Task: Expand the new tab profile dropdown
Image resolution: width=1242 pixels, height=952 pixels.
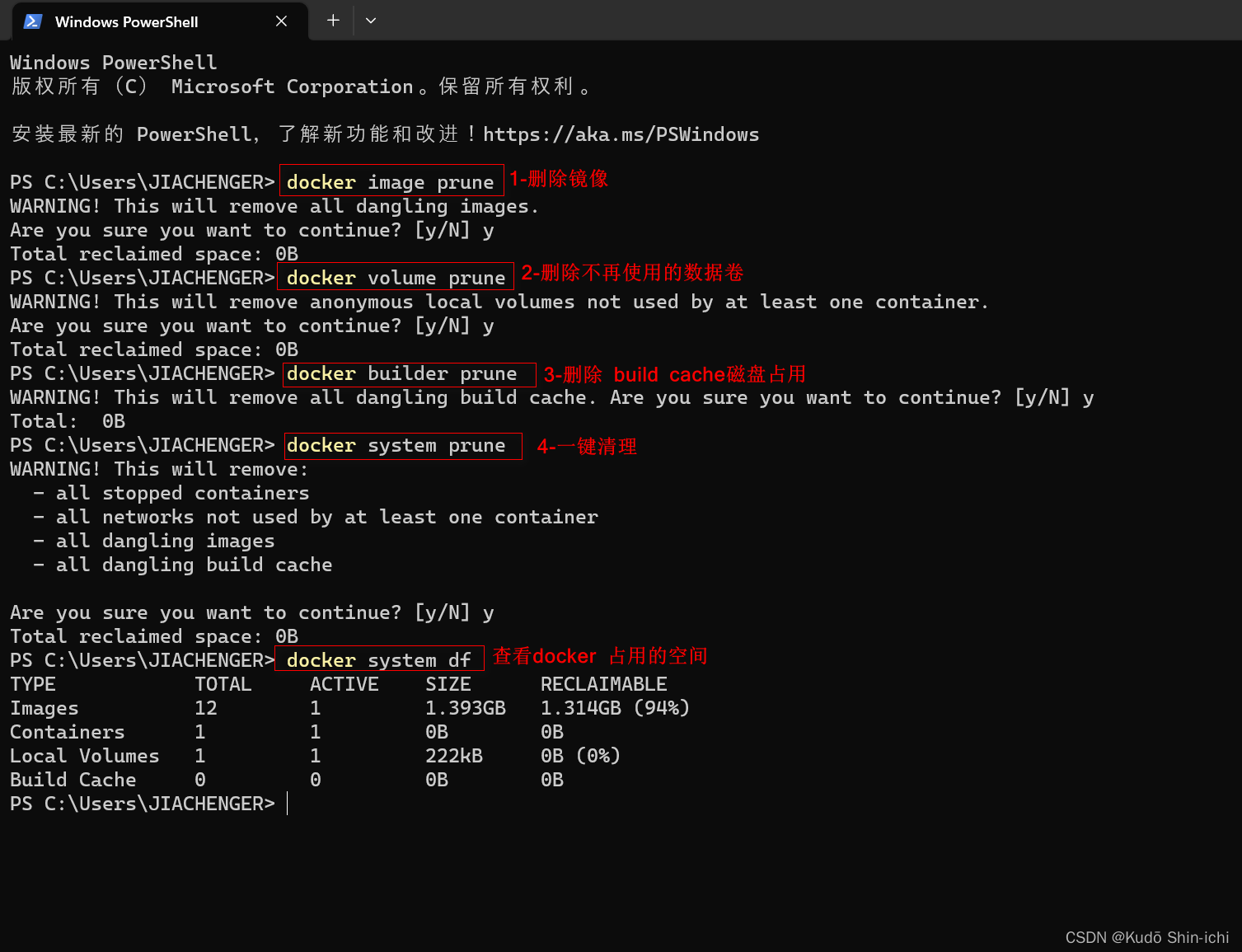Action: 371,21
